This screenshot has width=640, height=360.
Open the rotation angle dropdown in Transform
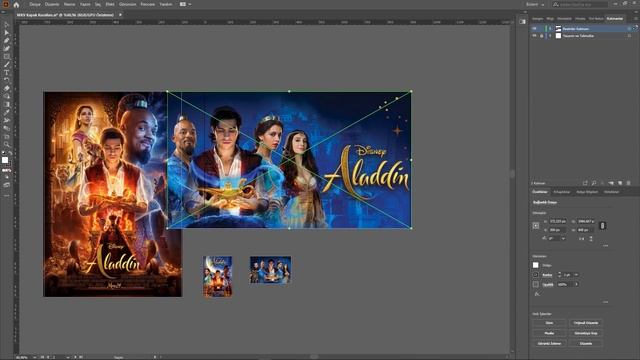coord(563,238)
